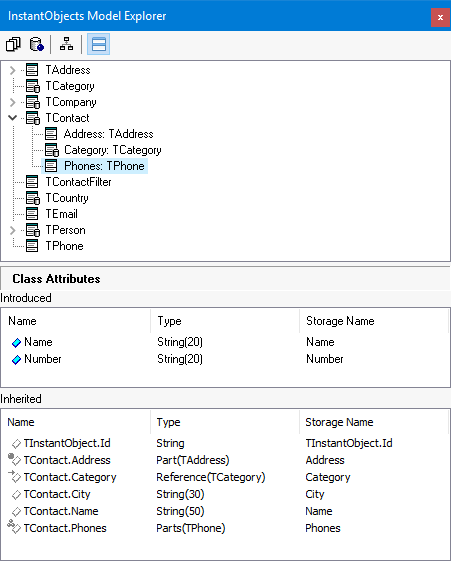Close the Model Explorer window
Image resolution: width=451 pixels, height=561 pixels.
pos(440,17)
